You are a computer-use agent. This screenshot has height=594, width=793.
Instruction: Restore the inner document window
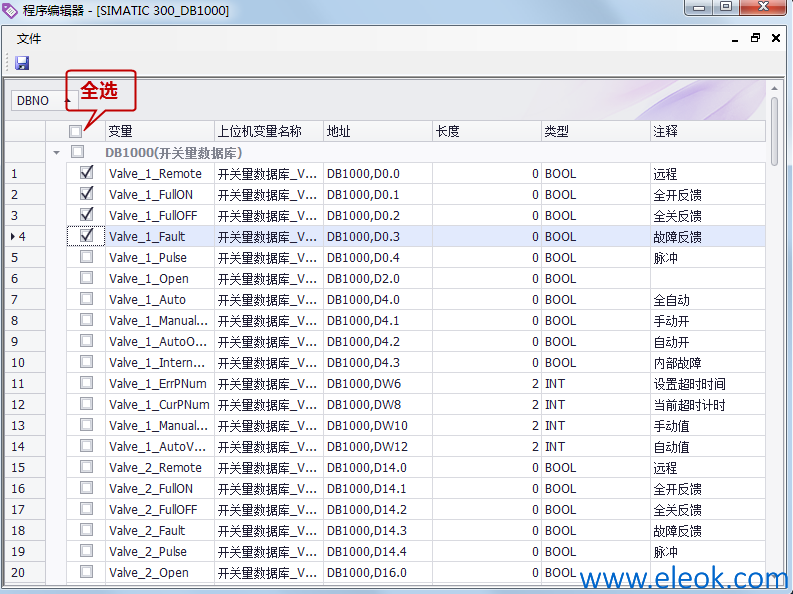pyautogui.click(x=756, y=38)
